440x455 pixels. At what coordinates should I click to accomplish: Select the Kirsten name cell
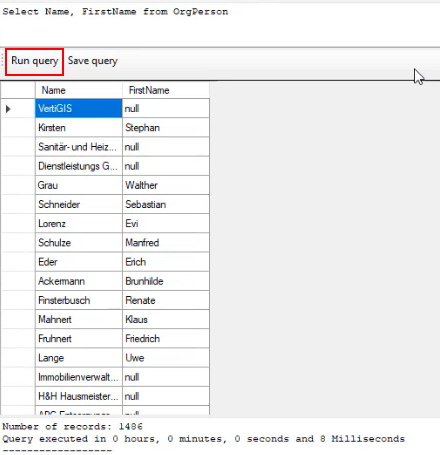pos(79,128)
